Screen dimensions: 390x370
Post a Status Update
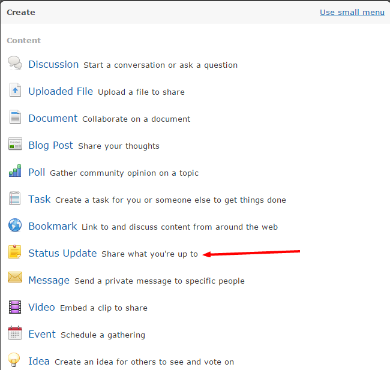pos(62,253)
